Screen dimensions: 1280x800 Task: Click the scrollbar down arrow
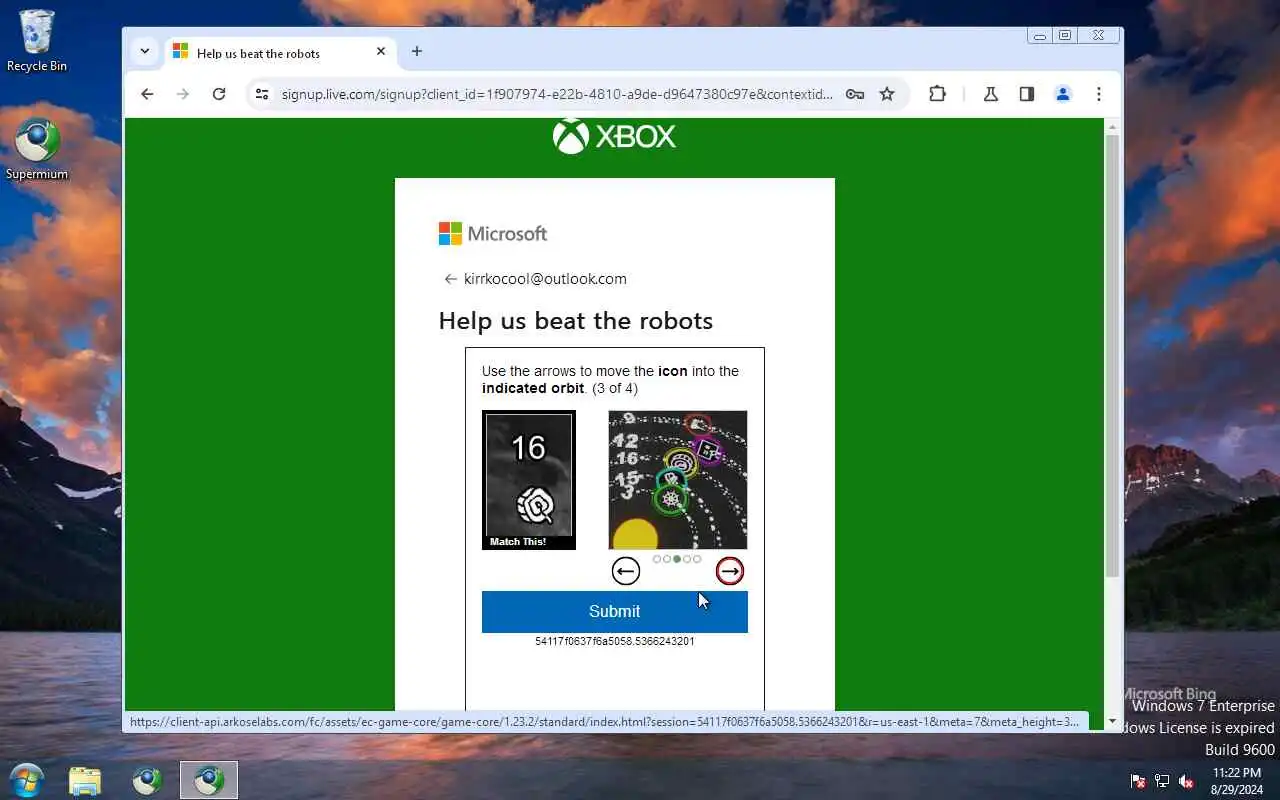pos(1112,721)
